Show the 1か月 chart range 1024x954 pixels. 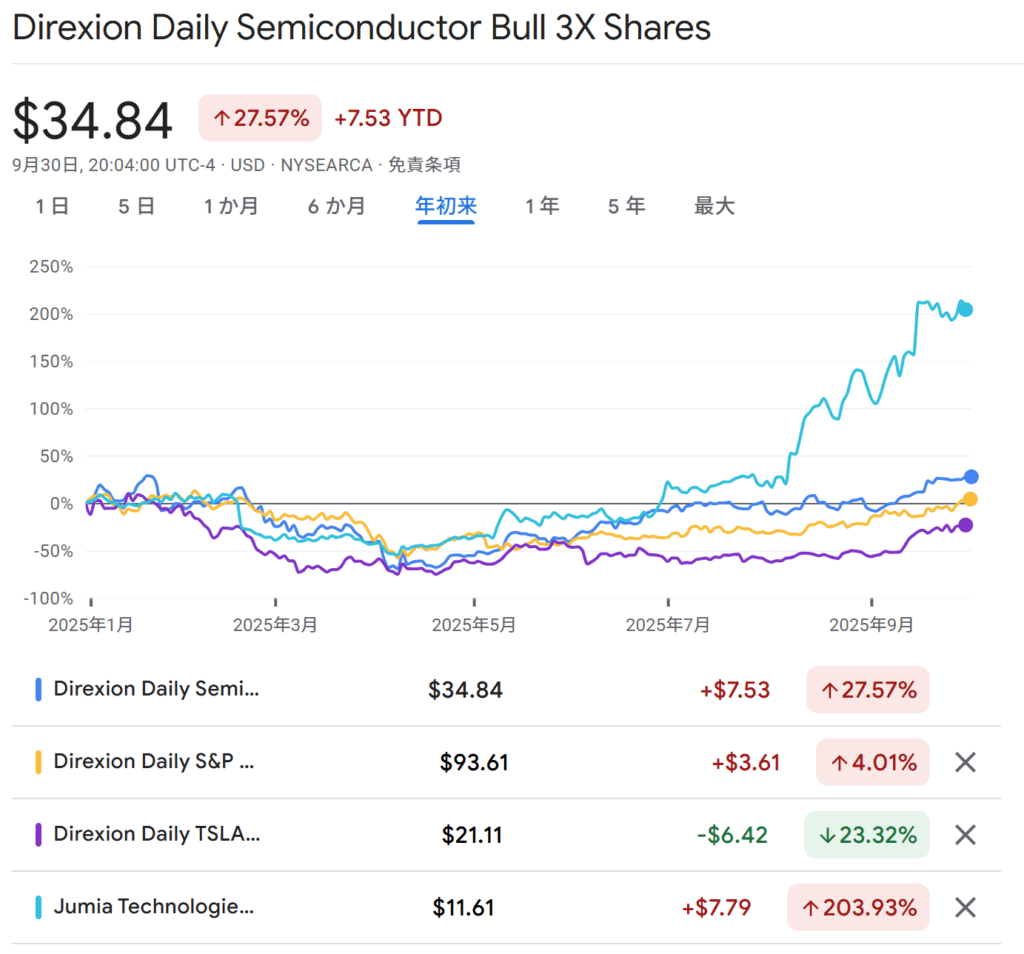click(231, 207)
